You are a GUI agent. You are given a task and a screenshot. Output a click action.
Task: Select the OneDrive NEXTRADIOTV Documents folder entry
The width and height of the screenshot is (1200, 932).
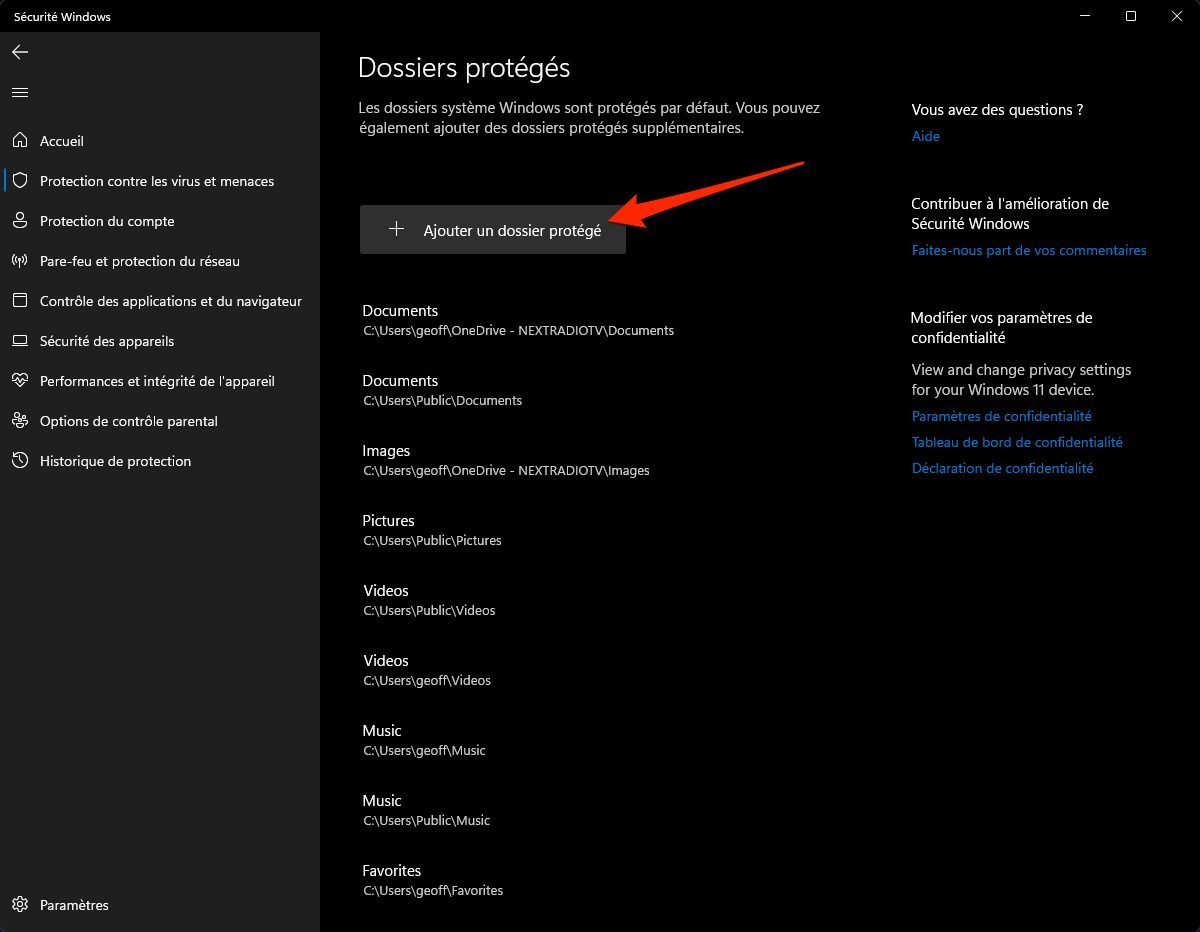pyautogui.click(x=518, y=320)
